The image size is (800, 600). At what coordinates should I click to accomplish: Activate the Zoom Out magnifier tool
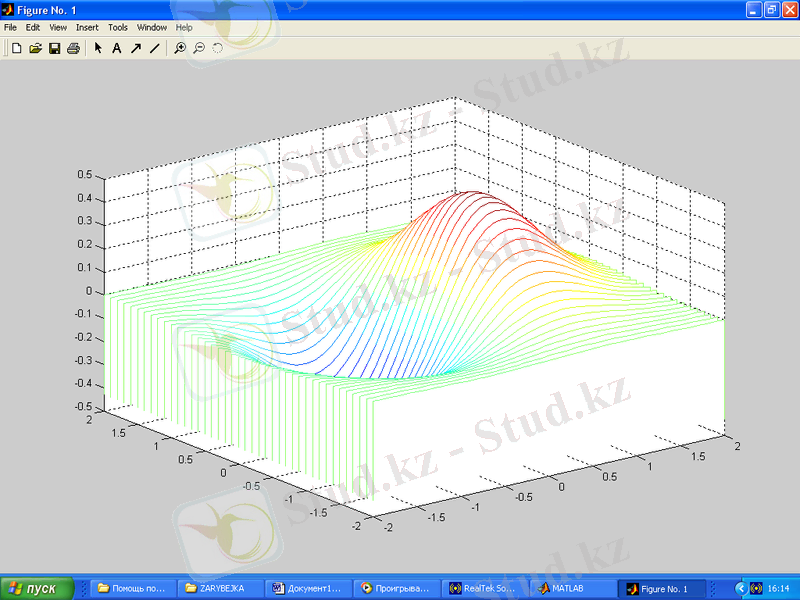click(x=199, y=48)
